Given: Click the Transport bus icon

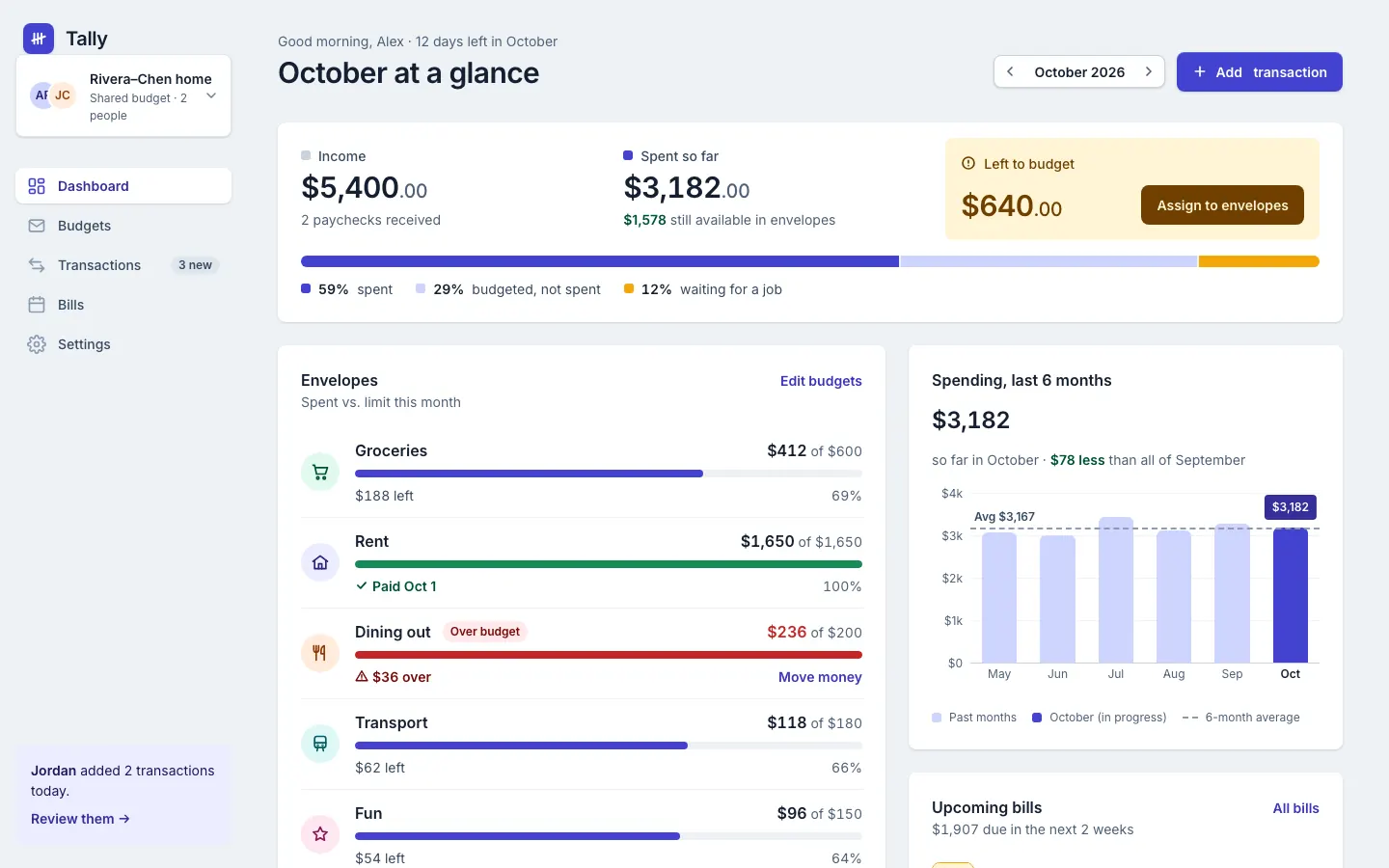Looking at the screenshot, I should (320, 745).
